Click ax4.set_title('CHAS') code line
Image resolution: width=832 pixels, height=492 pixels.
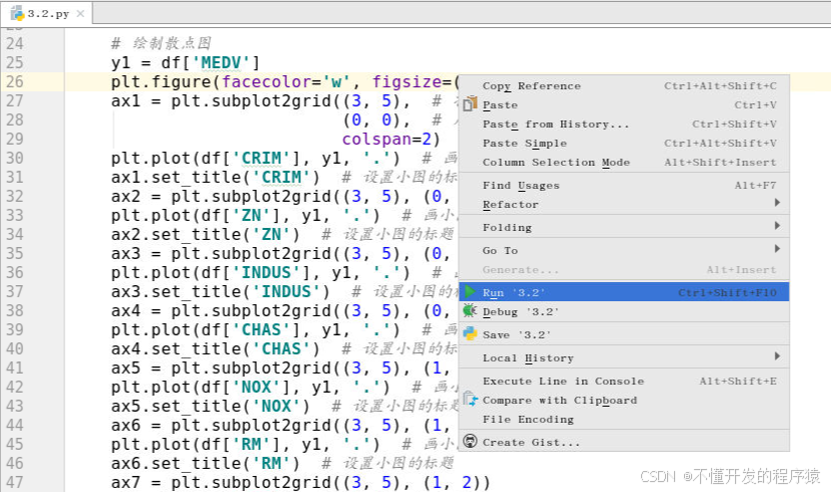[215, 350]
